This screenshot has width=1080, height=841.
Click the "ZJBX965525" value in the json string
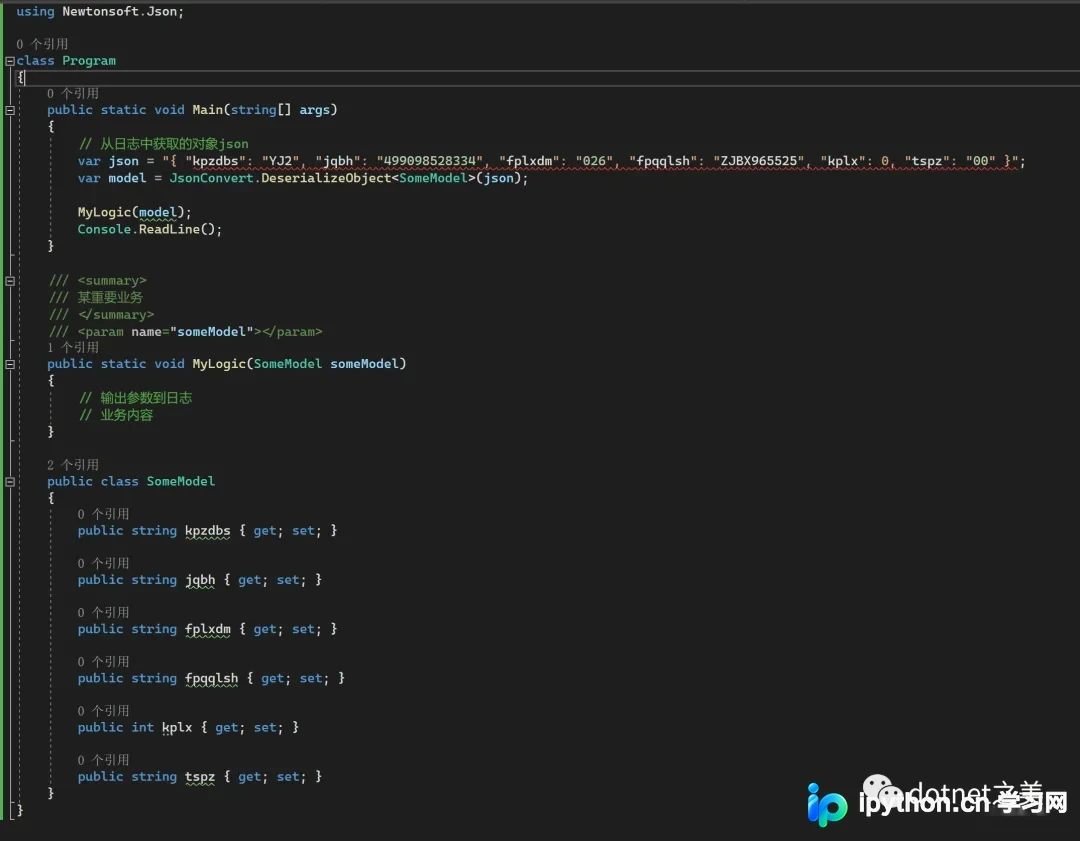click(758, 161)
